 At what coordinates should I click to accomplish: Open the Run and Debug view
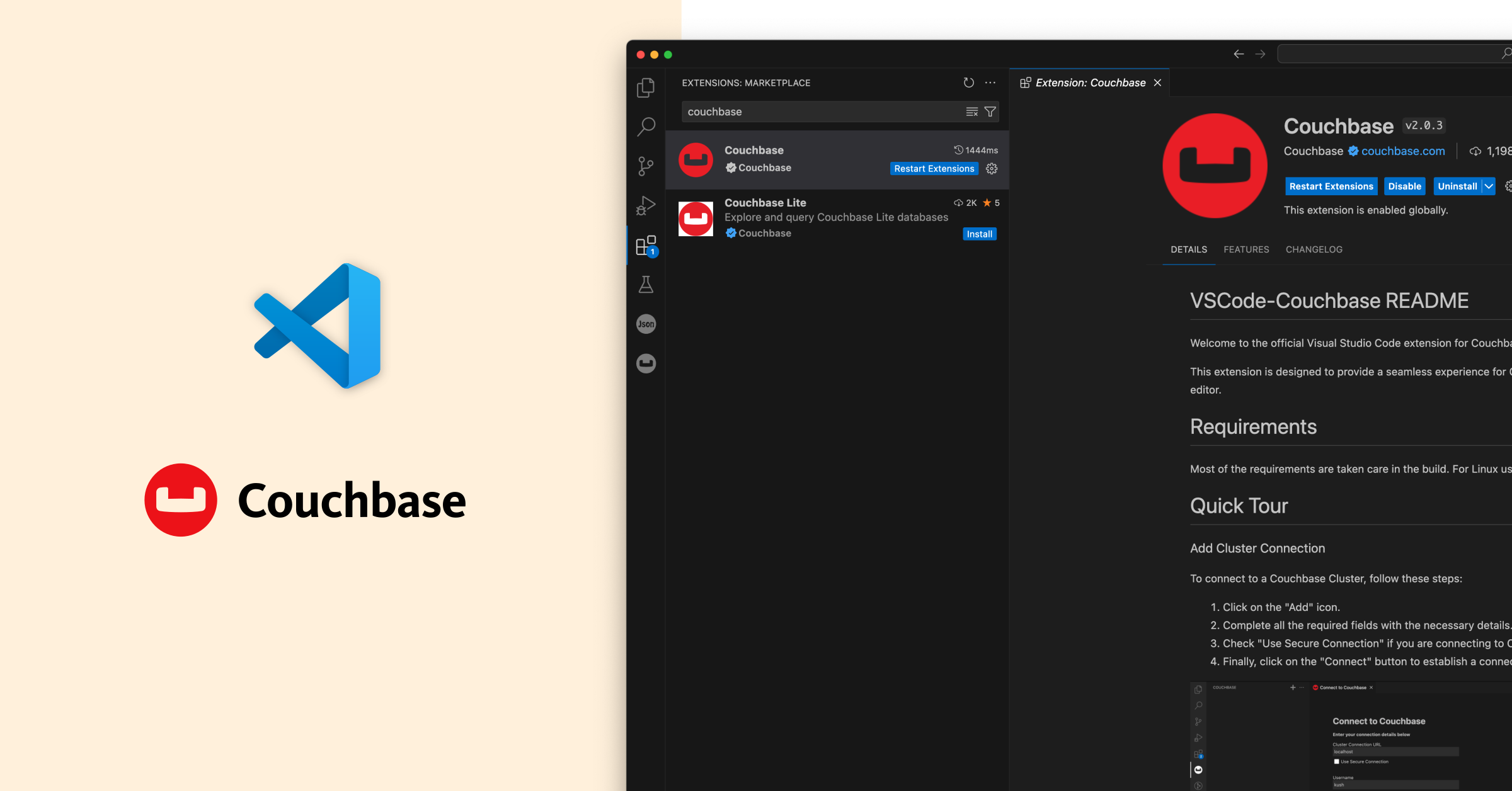pyautogui.click(x=645, y=205)
